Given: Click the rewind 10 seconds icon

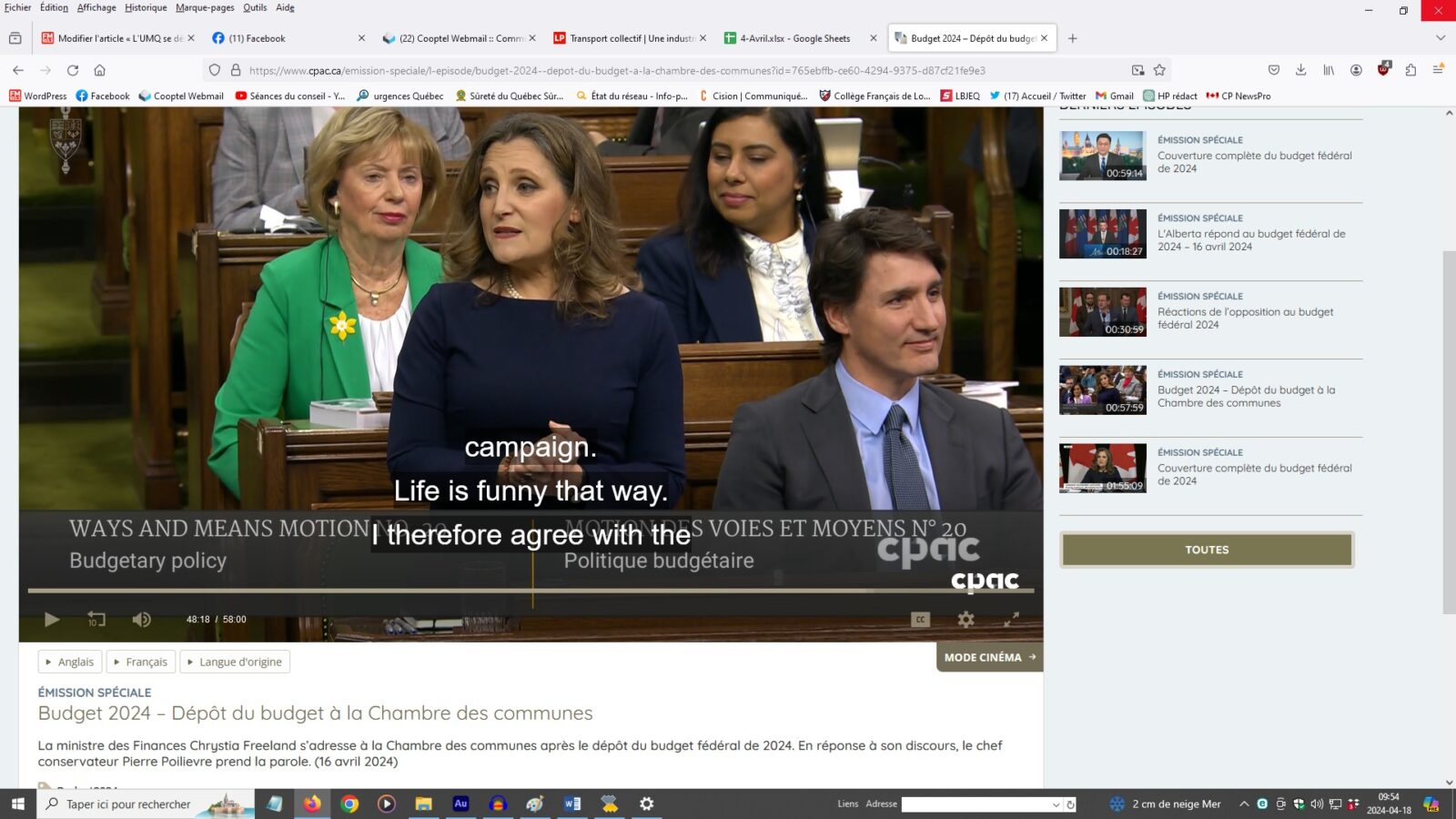Looking at the screenshot, I should [x=96, y=620].
